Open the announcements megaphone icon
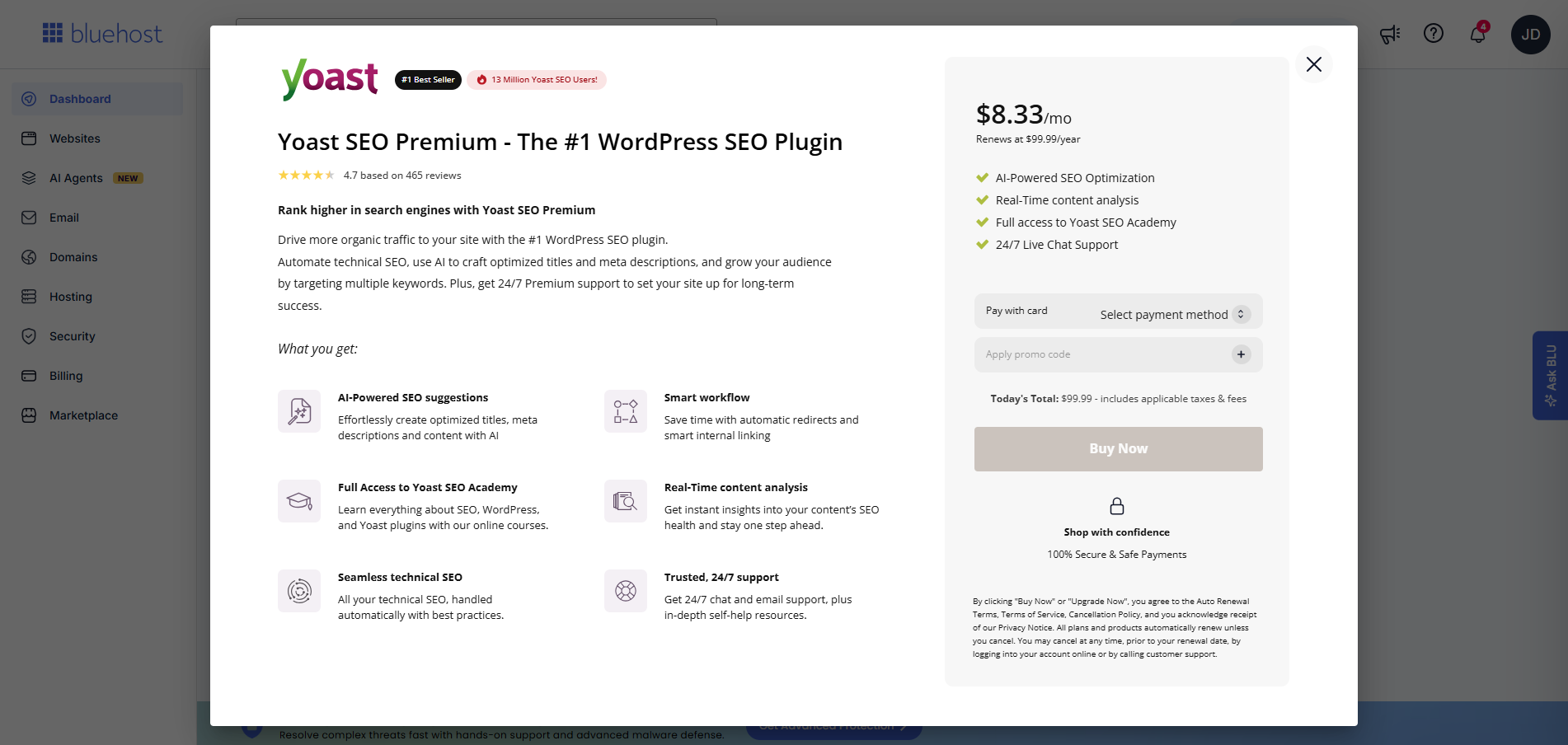This screenshot has height=745, width=1568. point(1390,34)
